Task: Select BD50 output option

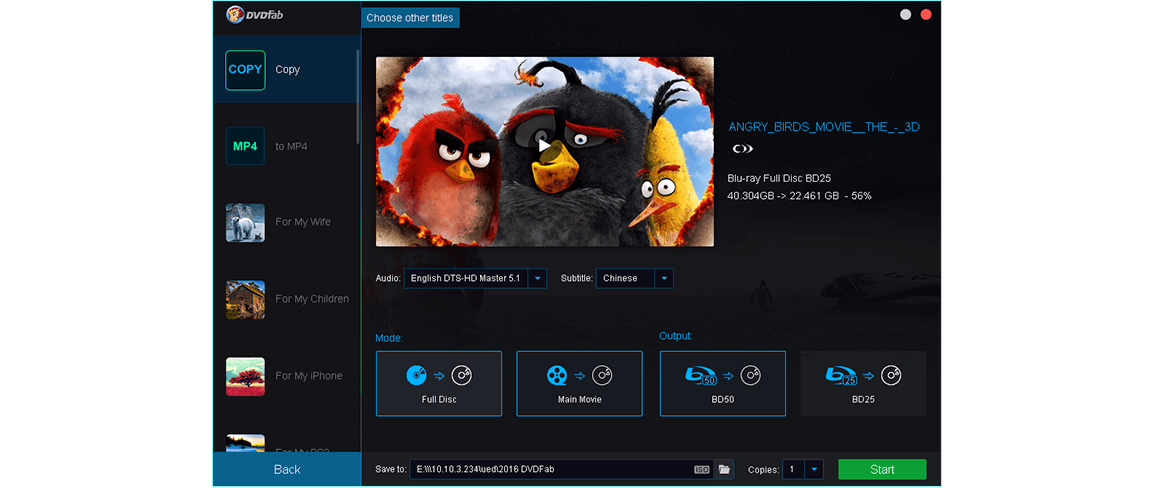Action: tap(722, 383)
